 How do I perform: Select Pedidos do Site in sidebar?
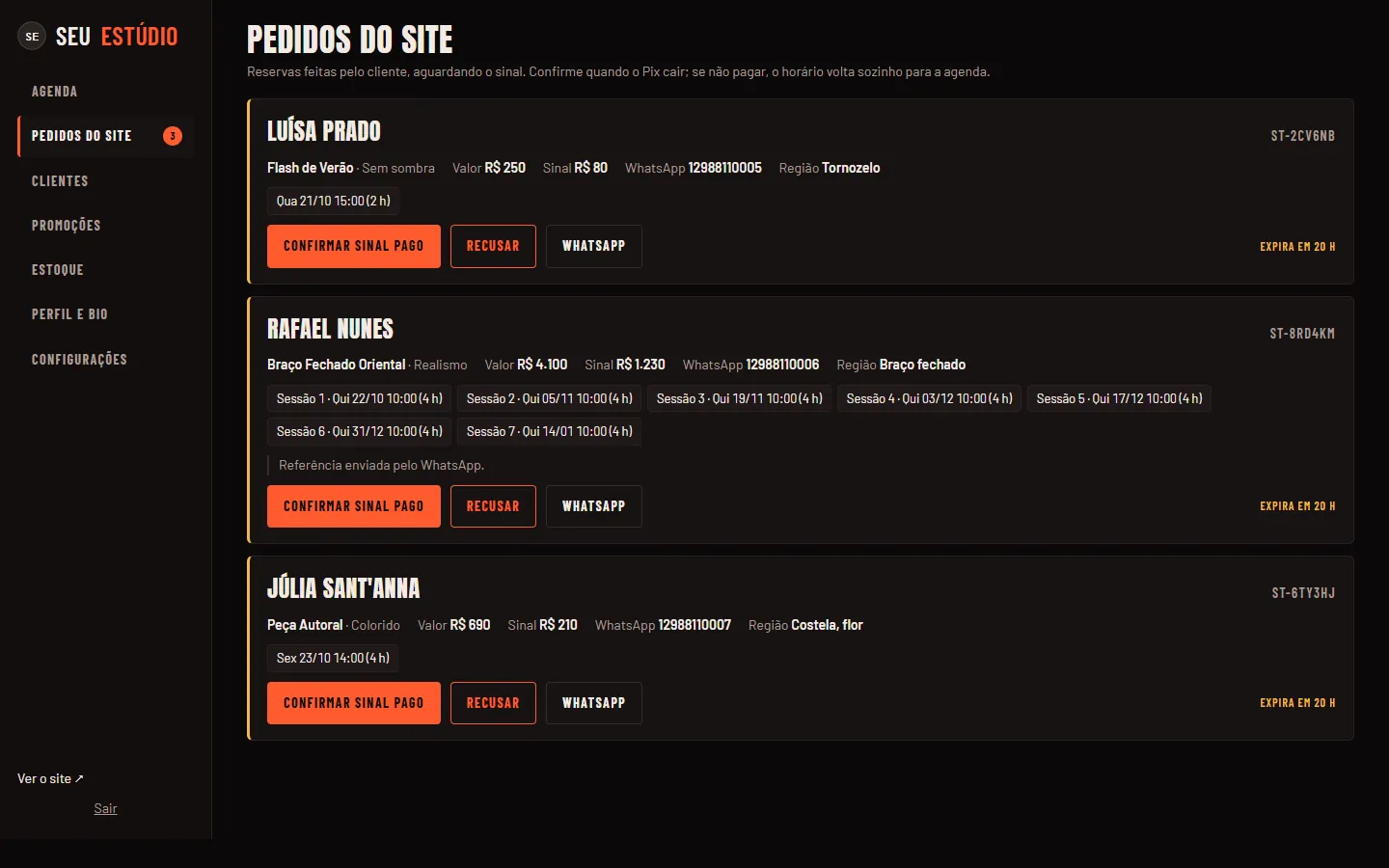coord(105,136)
